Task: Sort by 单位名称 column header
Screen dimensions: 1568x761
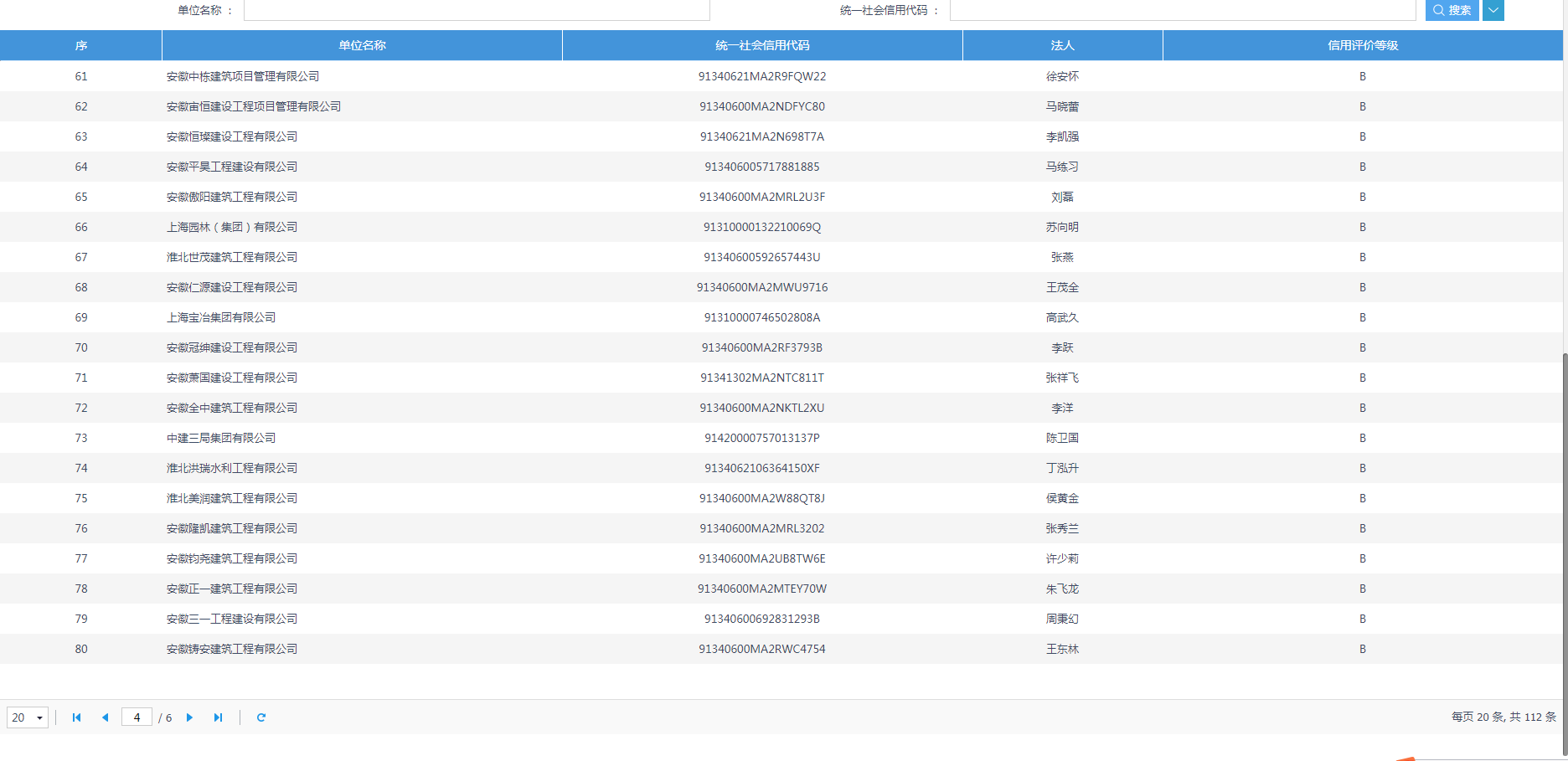Action: [362, 45]
